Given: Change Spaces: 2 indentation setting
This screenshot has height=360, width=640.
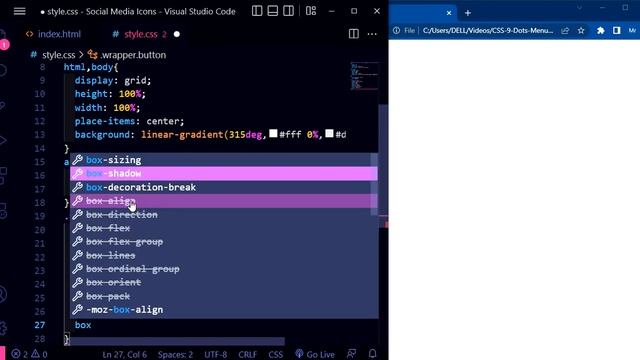Looking at the screenshot, I should click(x=175, y=354).
